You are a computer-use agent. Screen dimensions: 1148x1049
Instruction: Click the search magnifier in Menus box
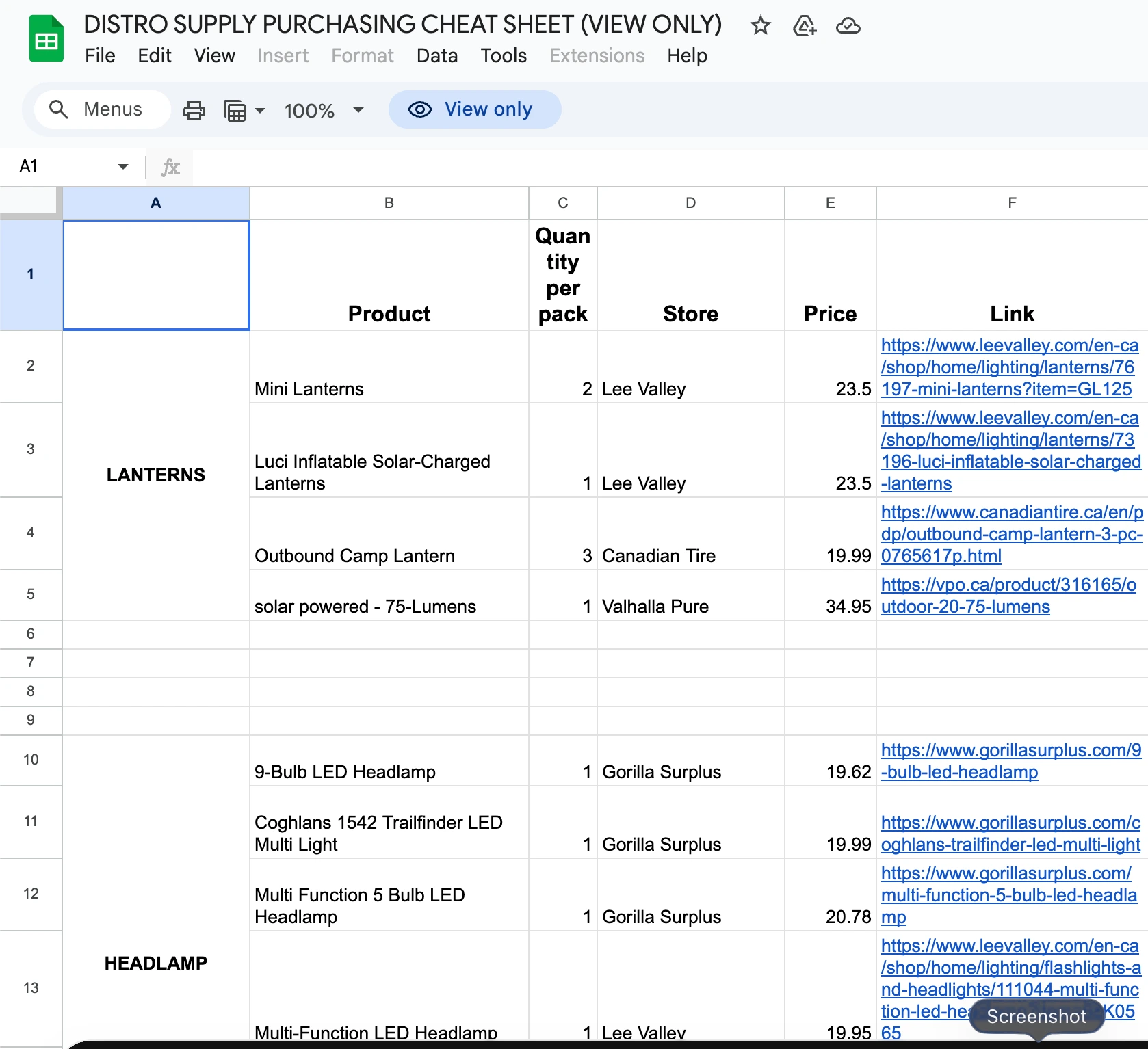coord(59,109)
